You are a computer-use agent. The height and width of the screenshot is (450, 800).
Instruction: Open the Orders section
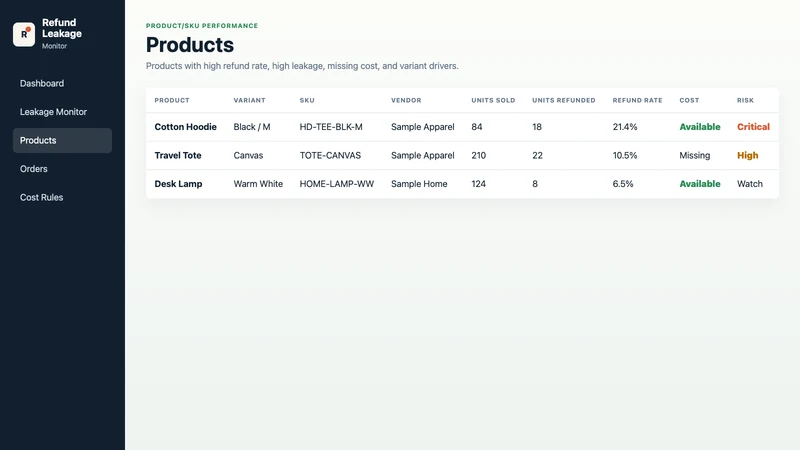point(62,169)
